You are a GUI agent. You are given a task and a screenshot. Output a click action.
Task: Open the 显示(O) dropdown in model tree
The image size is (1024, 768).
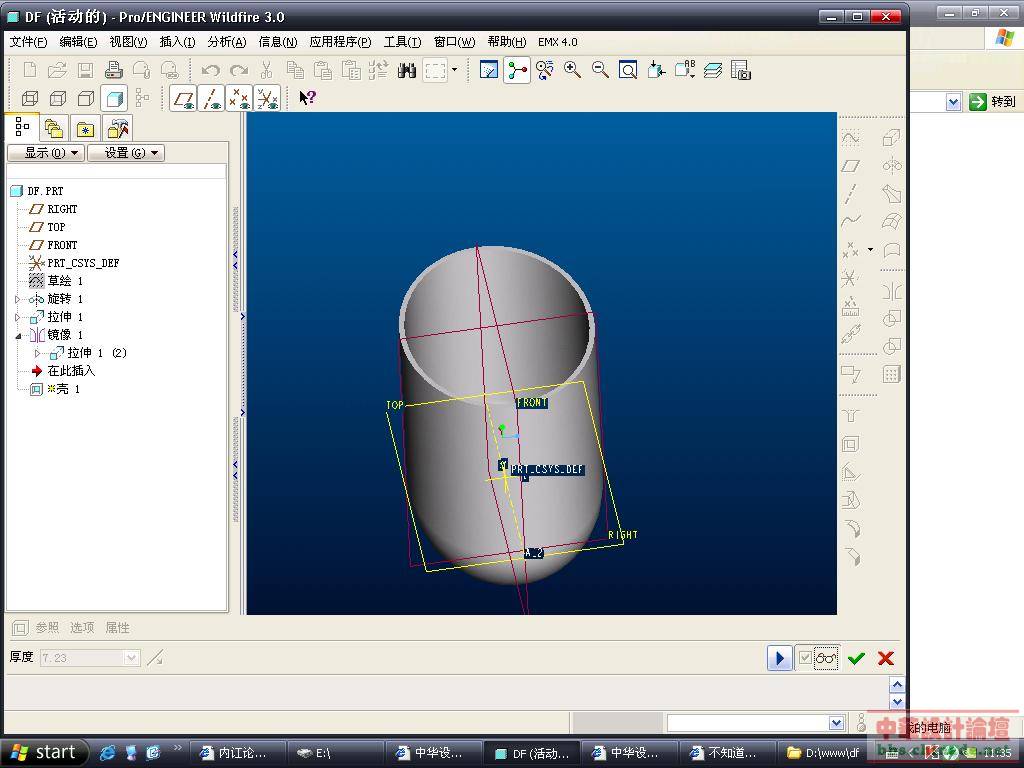(45, 153)
